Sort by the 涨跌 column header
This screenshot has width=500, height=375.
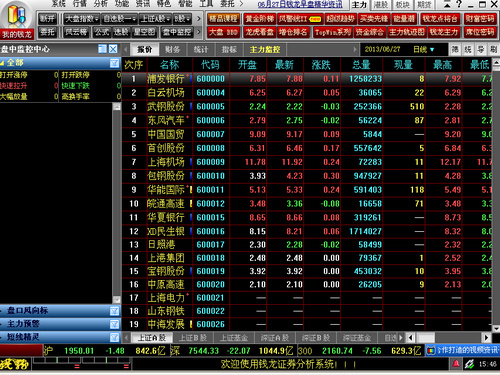click(321, 65)
